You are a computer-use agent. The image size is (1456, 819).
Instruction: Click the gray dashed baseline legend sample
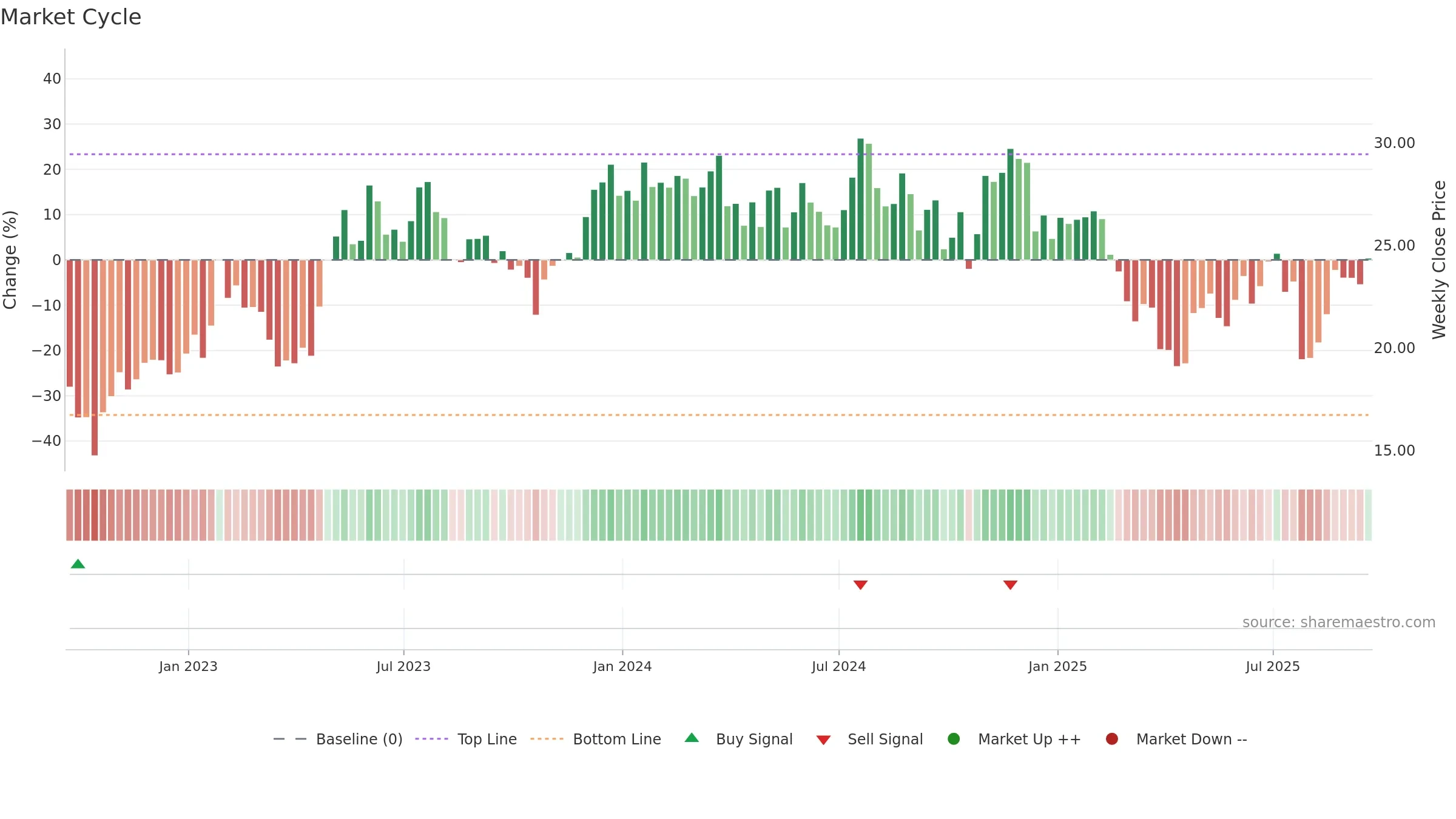coord(290,739)
